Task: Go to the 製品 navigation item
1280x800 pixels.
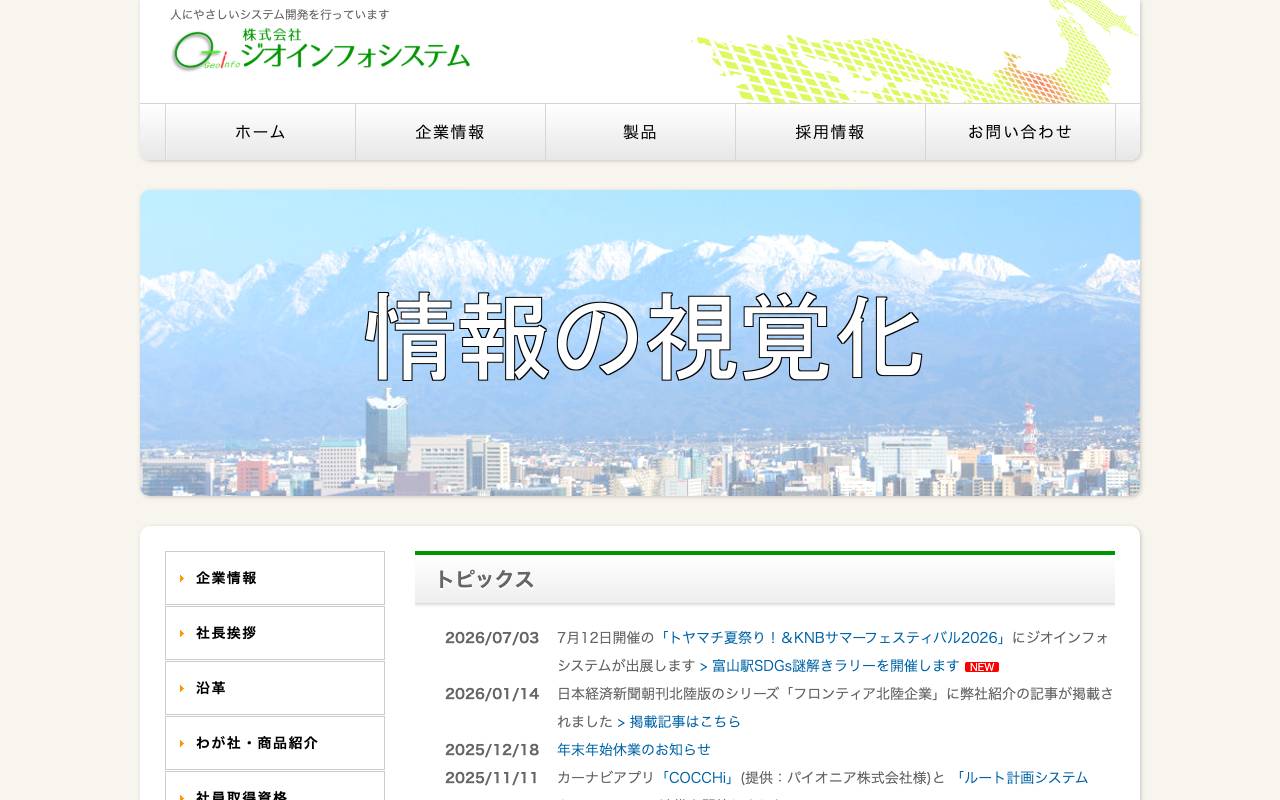Action: [x=640, y=132]
